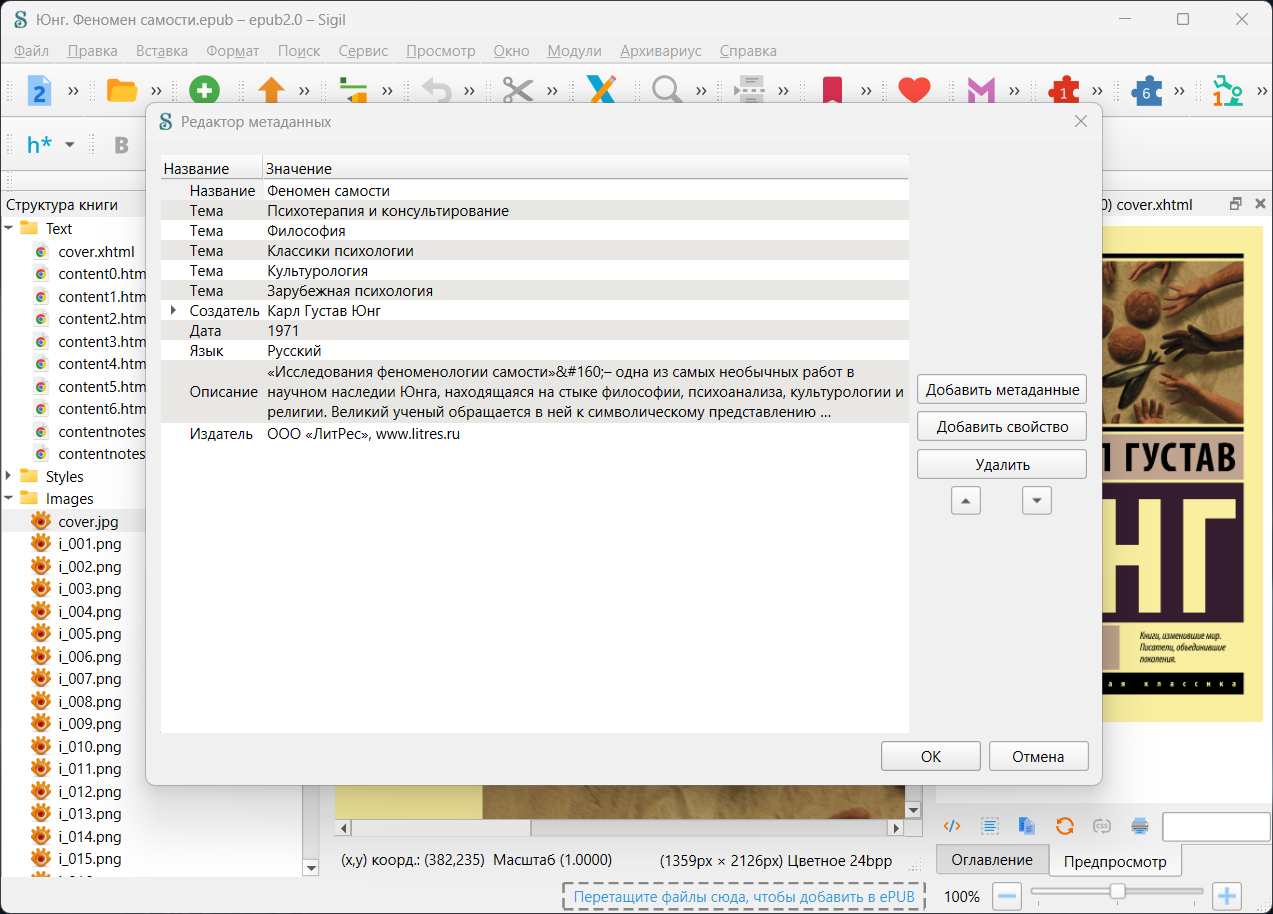Open the Формат menu
This screenshot has width=1273, height=914.
(x=233, y=51)
